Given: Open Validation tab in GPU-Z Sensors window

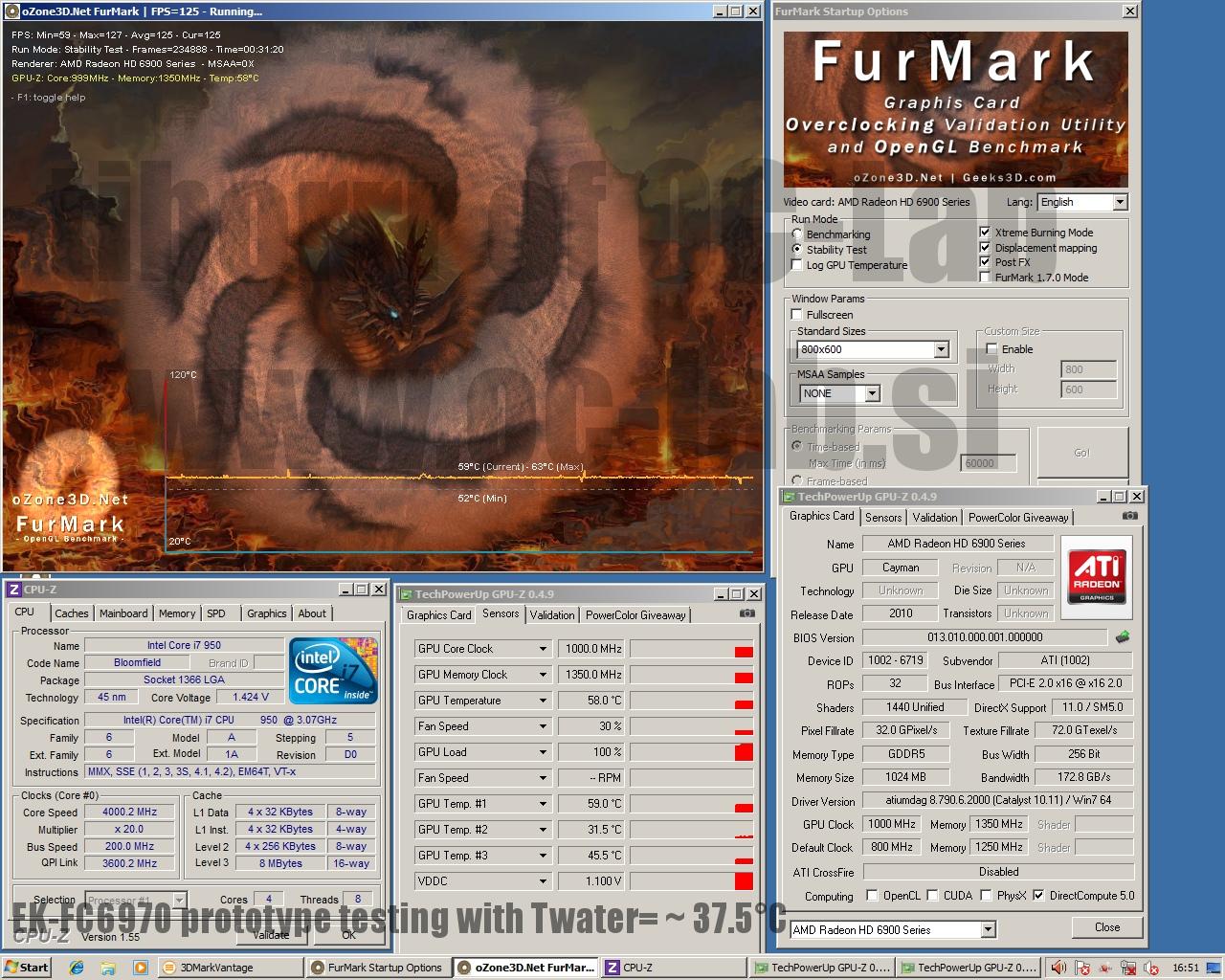Looking at the screenshot, I should pyautogui.click(x=552, y=615).
